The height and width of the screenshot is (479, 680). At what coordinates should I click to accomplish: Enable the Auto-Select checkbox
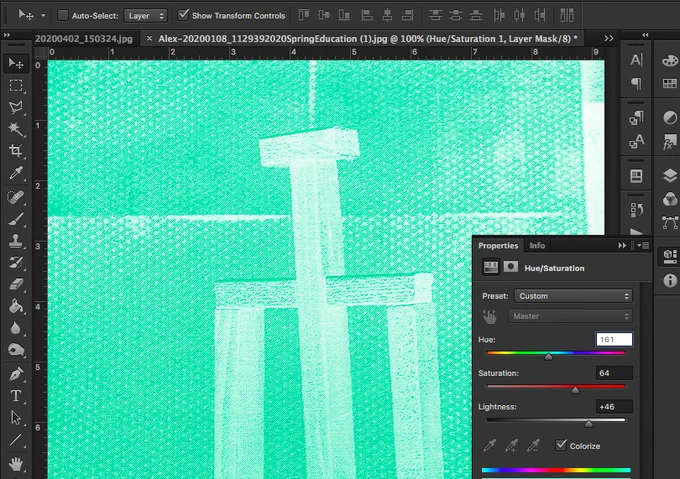tap(63, 16)
